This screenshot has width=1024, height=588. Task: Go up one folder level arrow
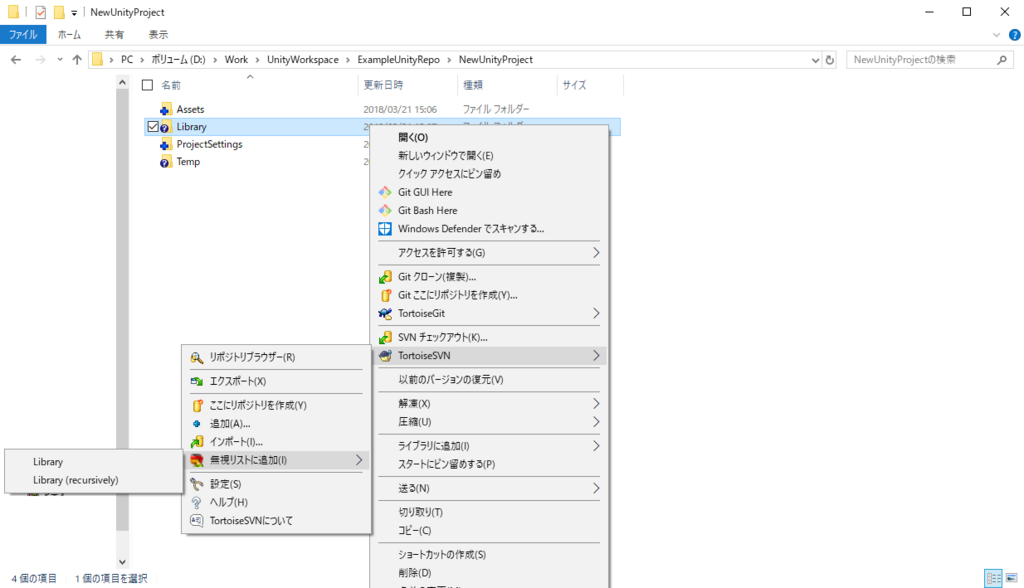[x=77, y=59]
